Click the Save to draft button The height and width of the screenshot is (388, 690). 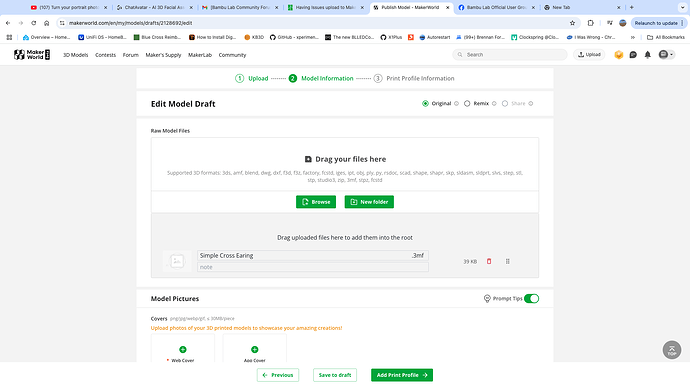coord(335,375)
